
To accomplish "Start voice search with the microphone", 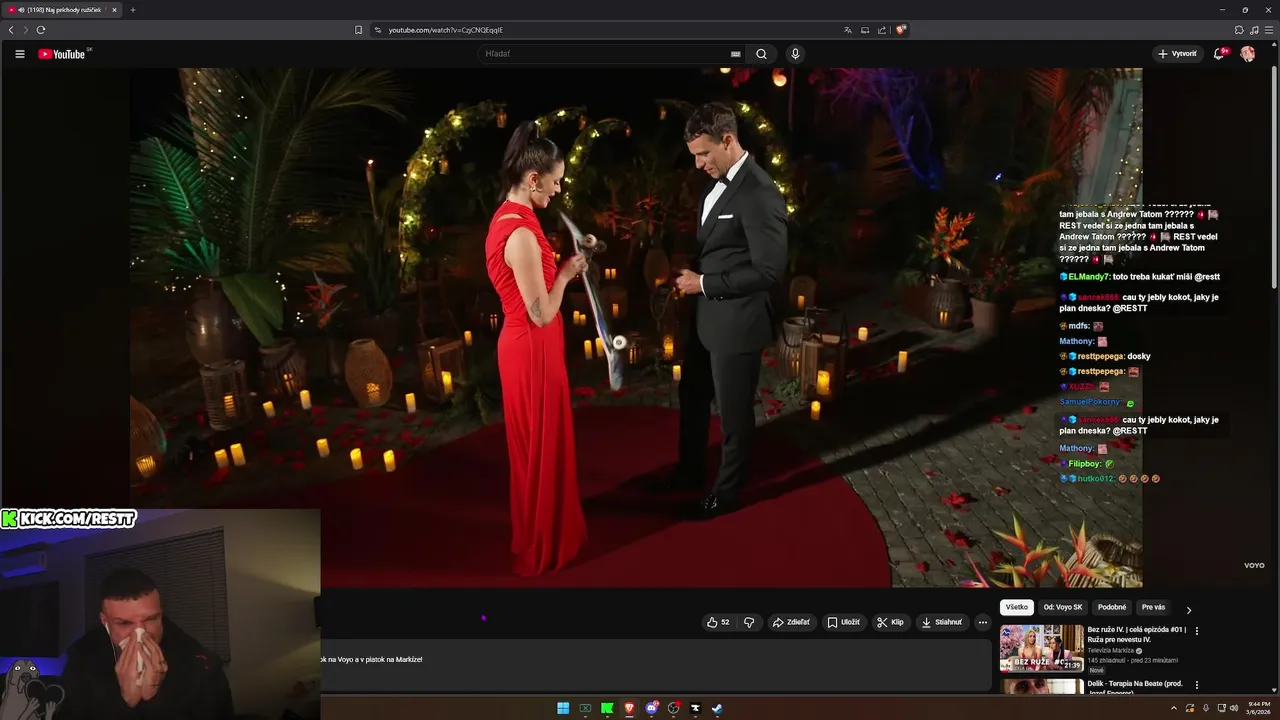I will [795, 54].
